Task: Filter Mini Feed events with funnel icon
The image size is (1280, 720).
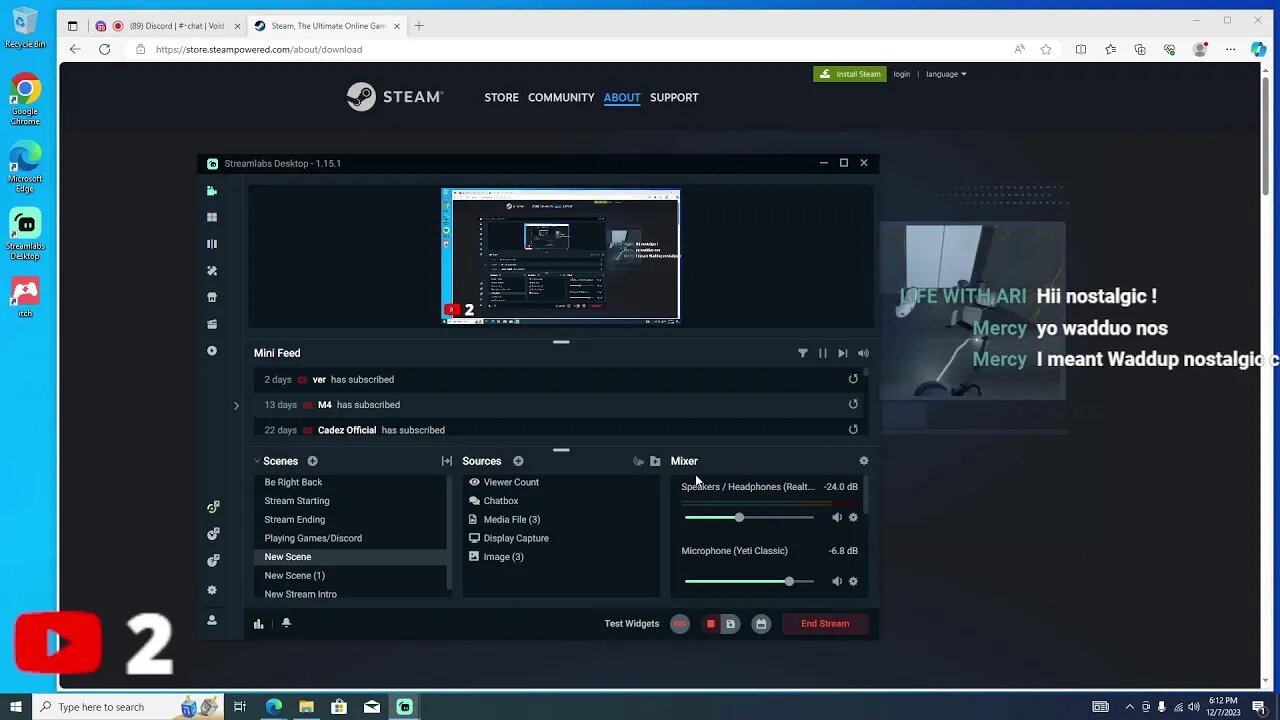Action: coord(802,353)
